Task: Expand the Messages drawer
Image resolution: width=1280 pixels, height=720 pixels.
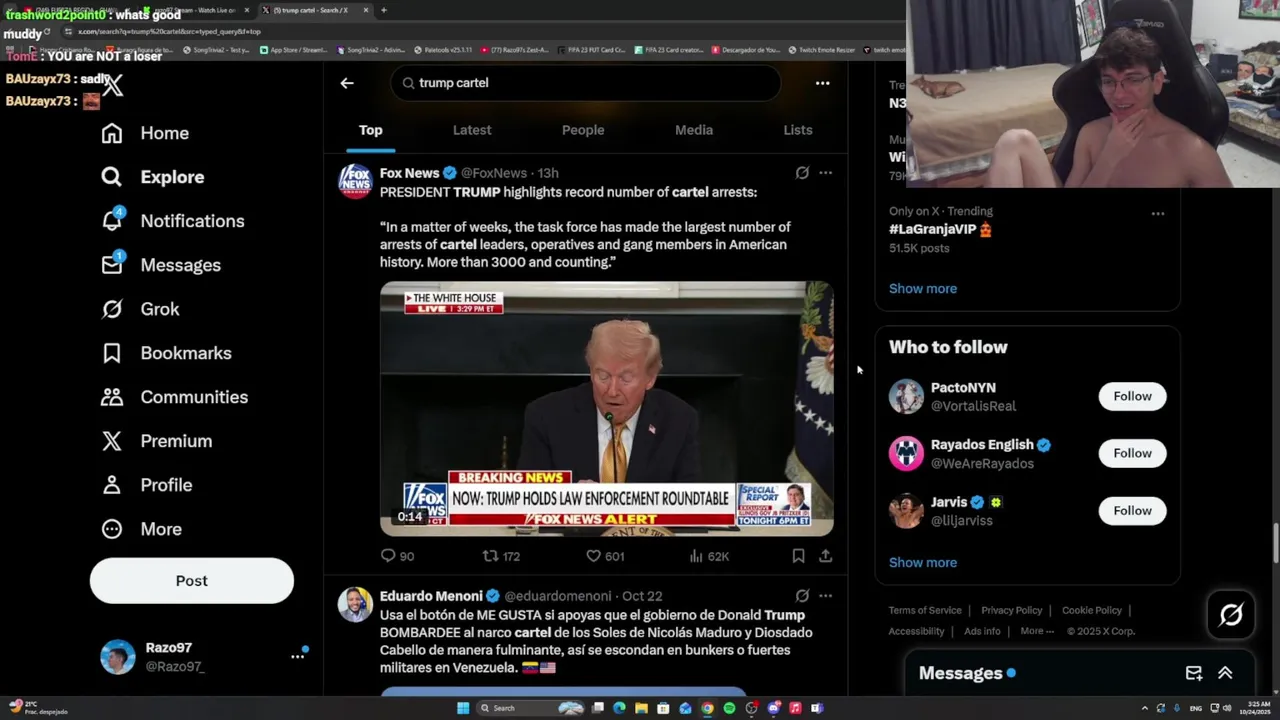Action: click(1225, 673)
